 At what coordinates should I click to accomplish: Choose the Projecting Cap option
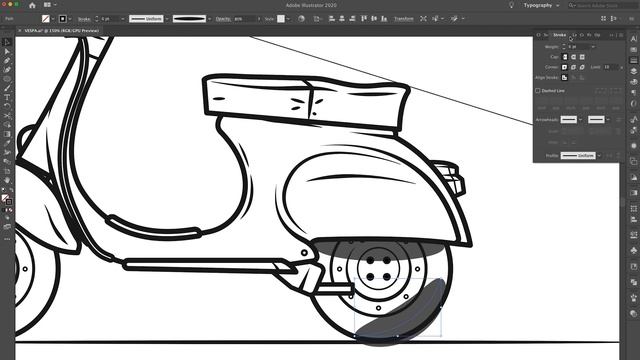pos(582,57)
